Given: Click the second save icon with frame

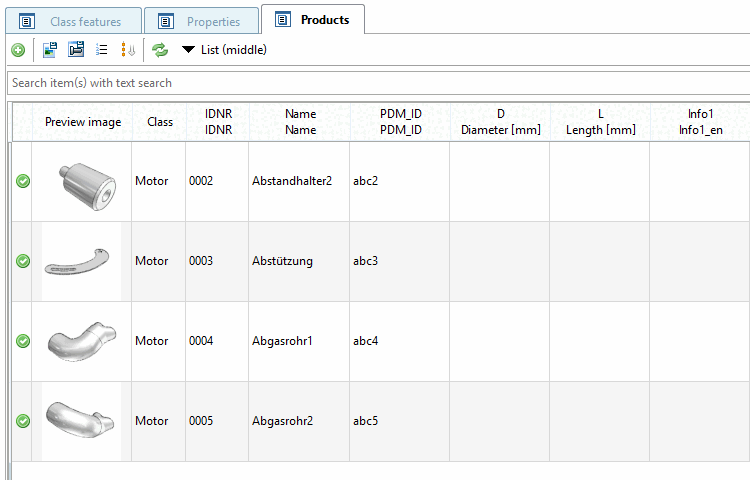Looking at the screenshot, I should 76,50.
